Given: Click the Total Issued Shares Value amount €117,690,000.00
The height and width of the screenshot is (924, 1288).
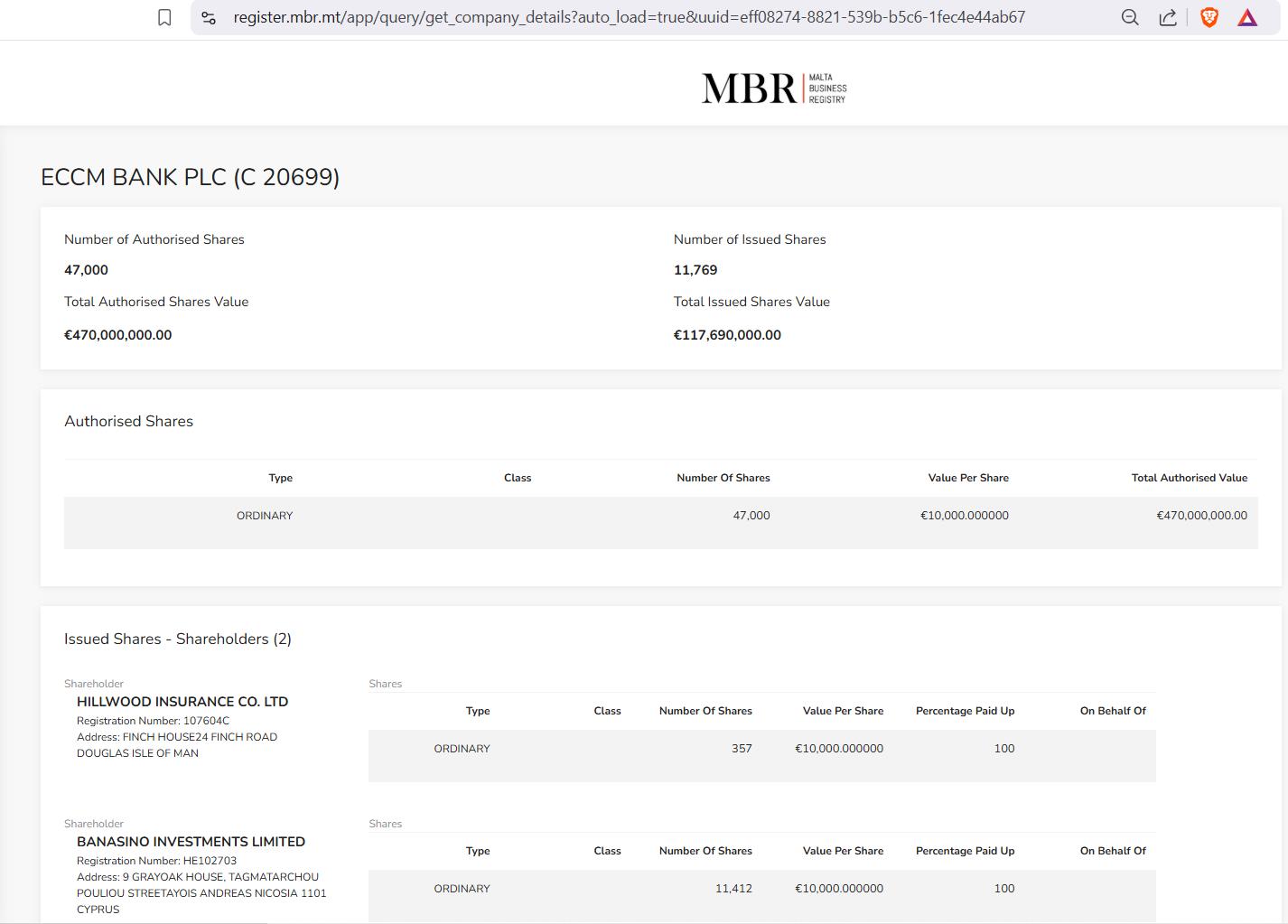Looking at the screenshot, I should tap(727, 335).
